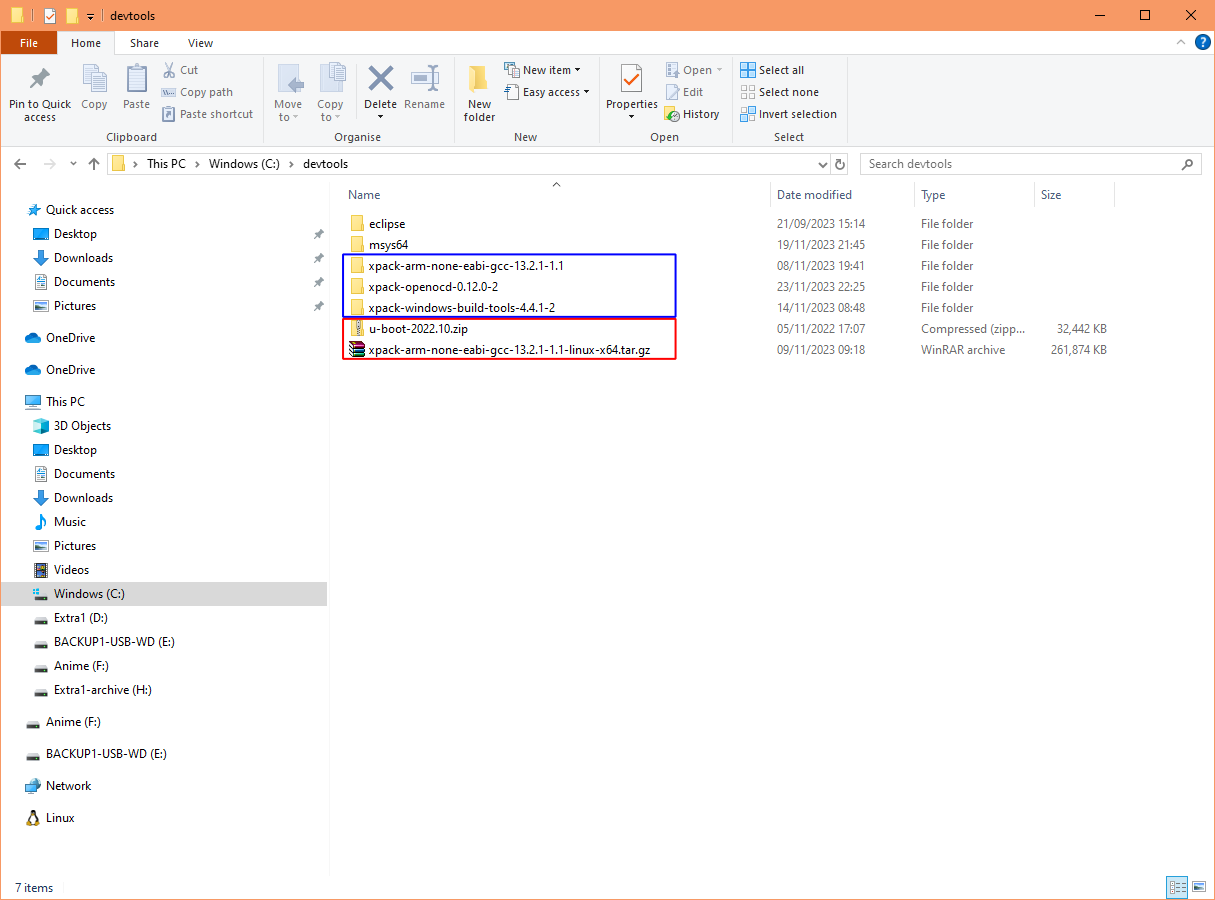
Task: Select the Cut icon
Action: pyautogui.click(x=170, y=69)
